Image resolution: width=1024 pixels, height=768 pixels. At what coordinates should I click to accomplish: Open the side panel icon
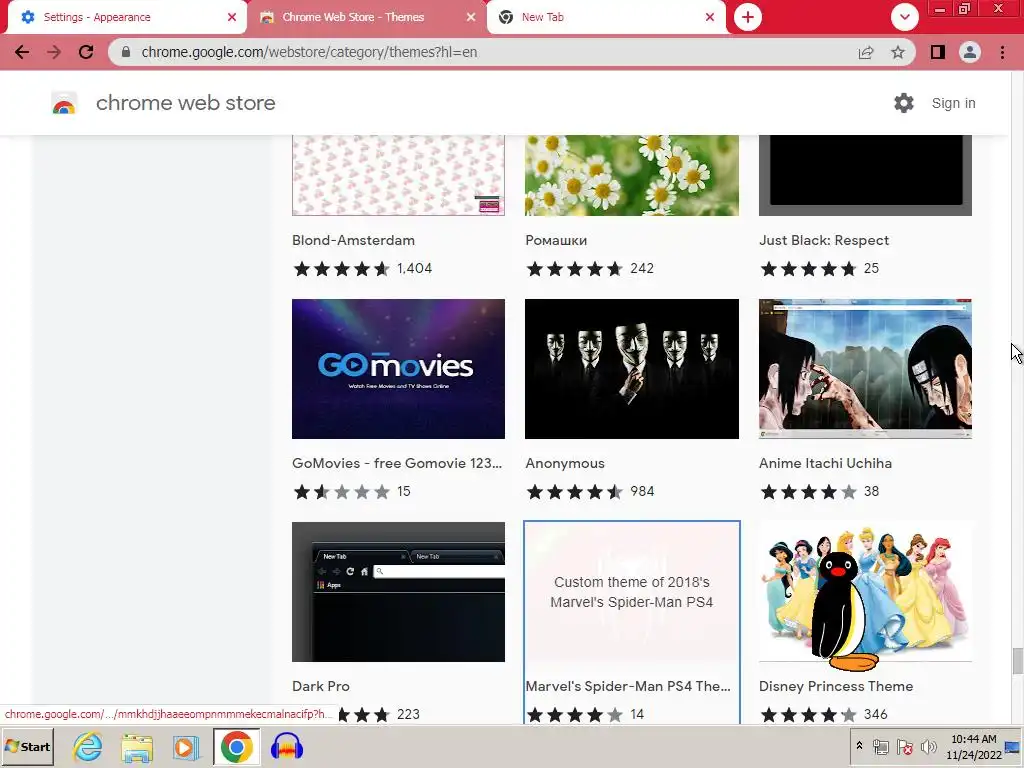(x=938, y=52)
